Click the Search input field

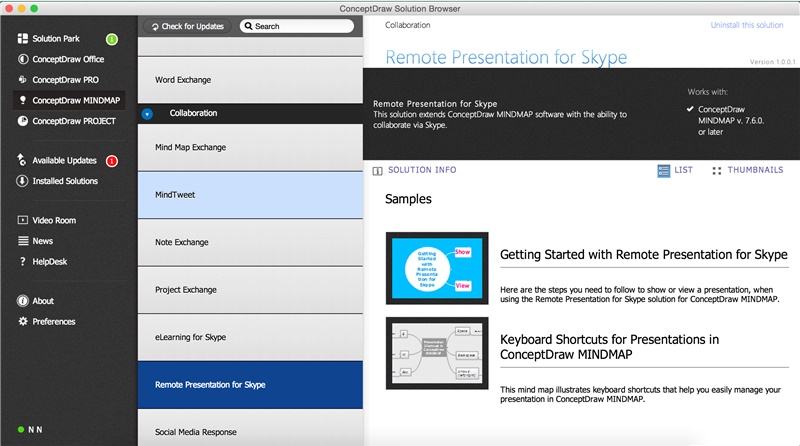click(x=297, y=26)
